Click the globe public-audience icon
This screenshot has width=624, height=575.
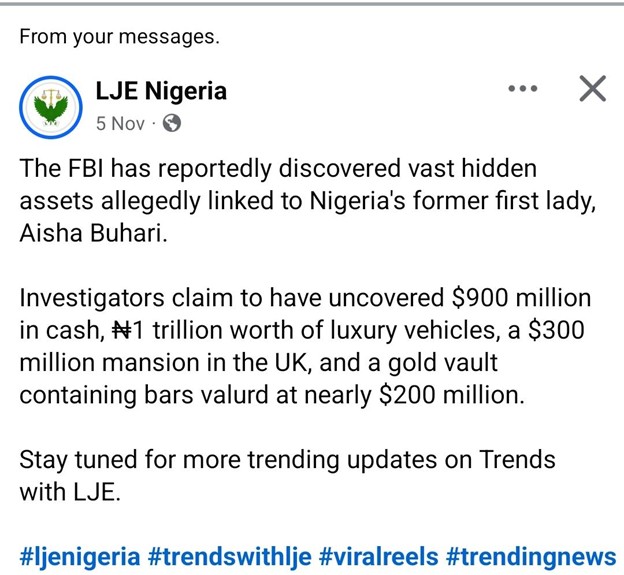[x=172, y=124]
